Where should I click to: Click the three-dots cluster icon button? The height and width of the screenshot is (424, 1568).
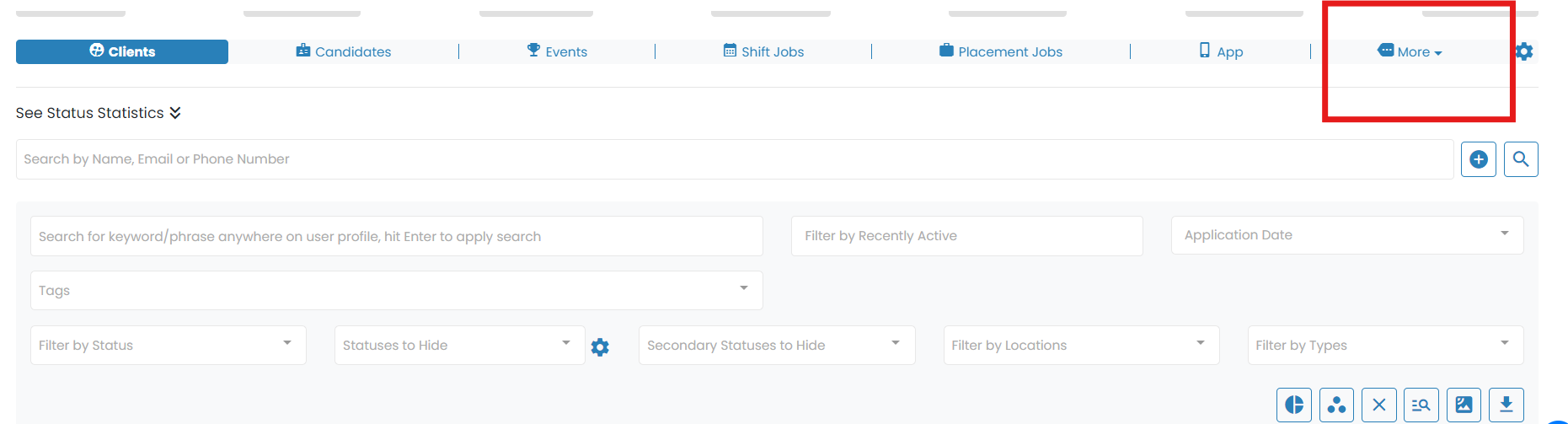click(1336, 405)
